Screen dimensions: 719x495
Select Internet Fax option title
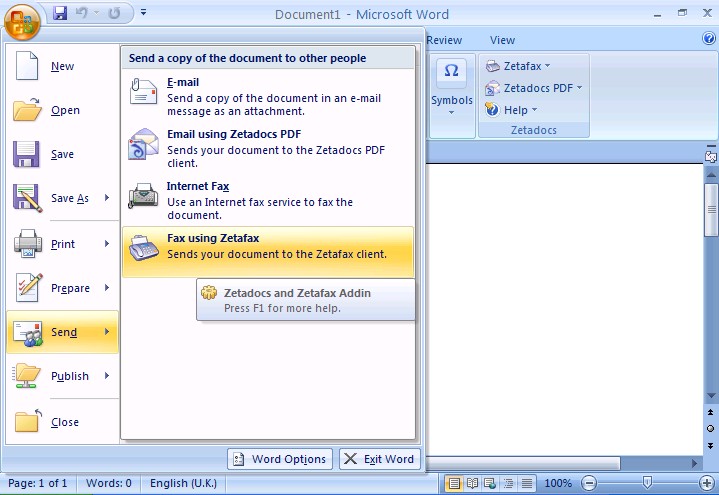198,186
